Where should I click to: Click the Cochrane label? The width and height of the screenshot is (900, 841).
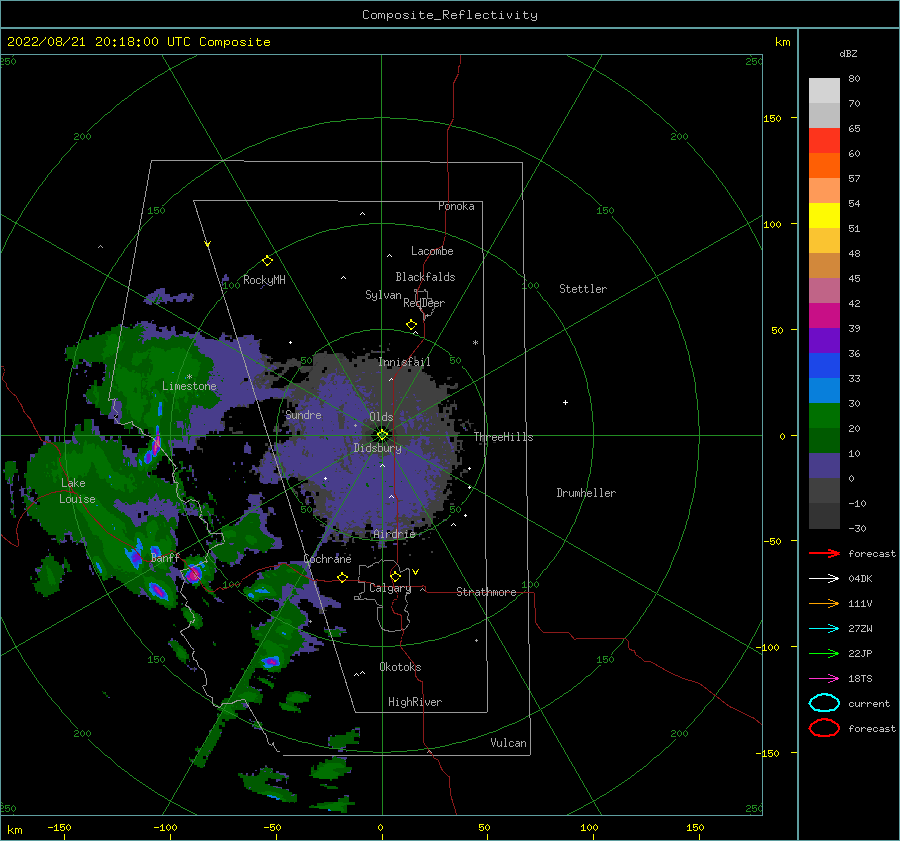click(x=327, y=559)
